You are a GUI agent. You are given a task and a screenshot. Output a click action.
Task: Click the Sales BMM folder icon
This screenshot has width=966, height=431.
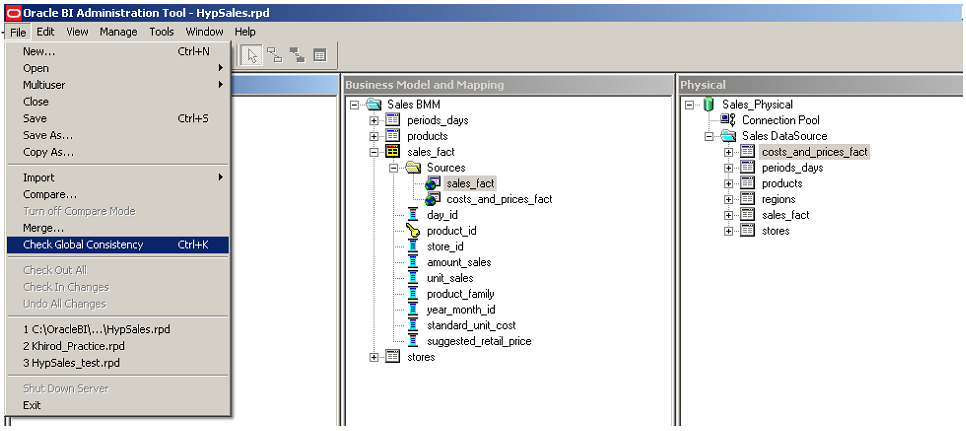tap(374, 105)
